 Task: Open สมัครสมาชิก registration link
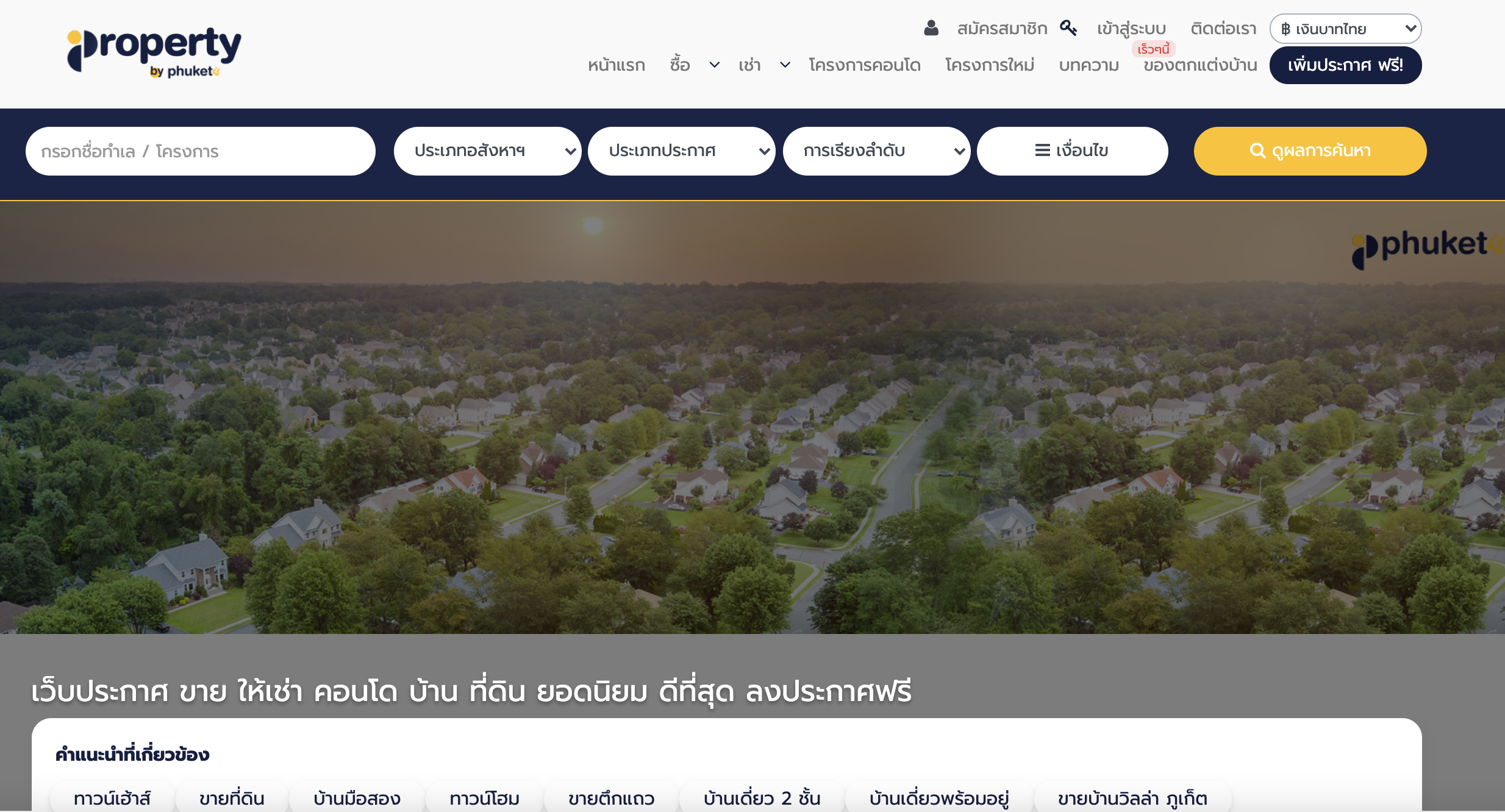pos(1002,29)
